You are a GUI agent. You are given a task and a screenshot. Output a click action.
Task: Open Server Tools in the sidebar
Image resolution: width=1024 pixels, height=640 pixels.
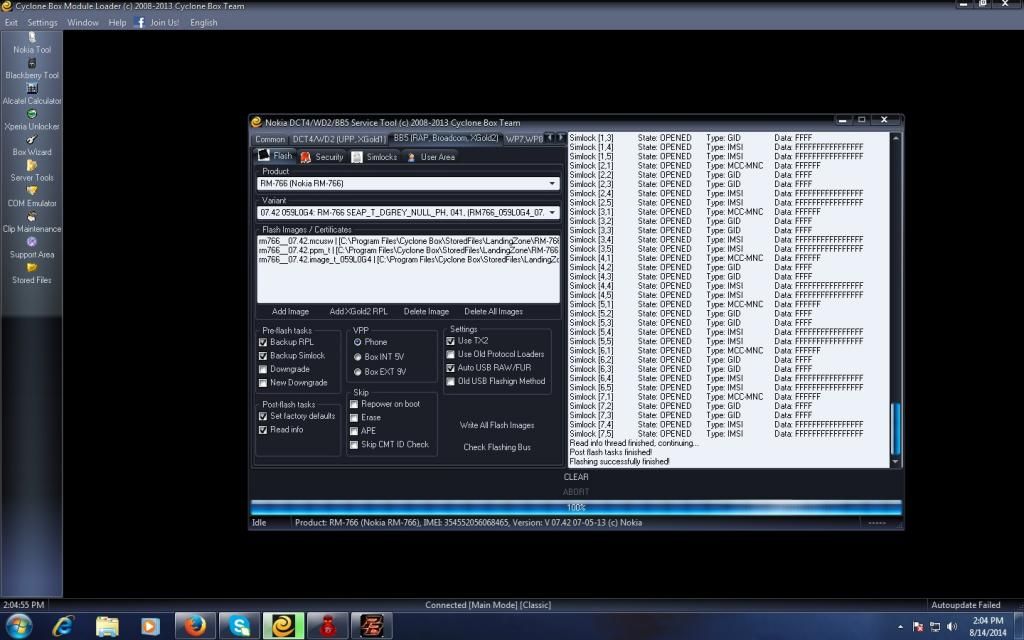[x=31, y=171]
